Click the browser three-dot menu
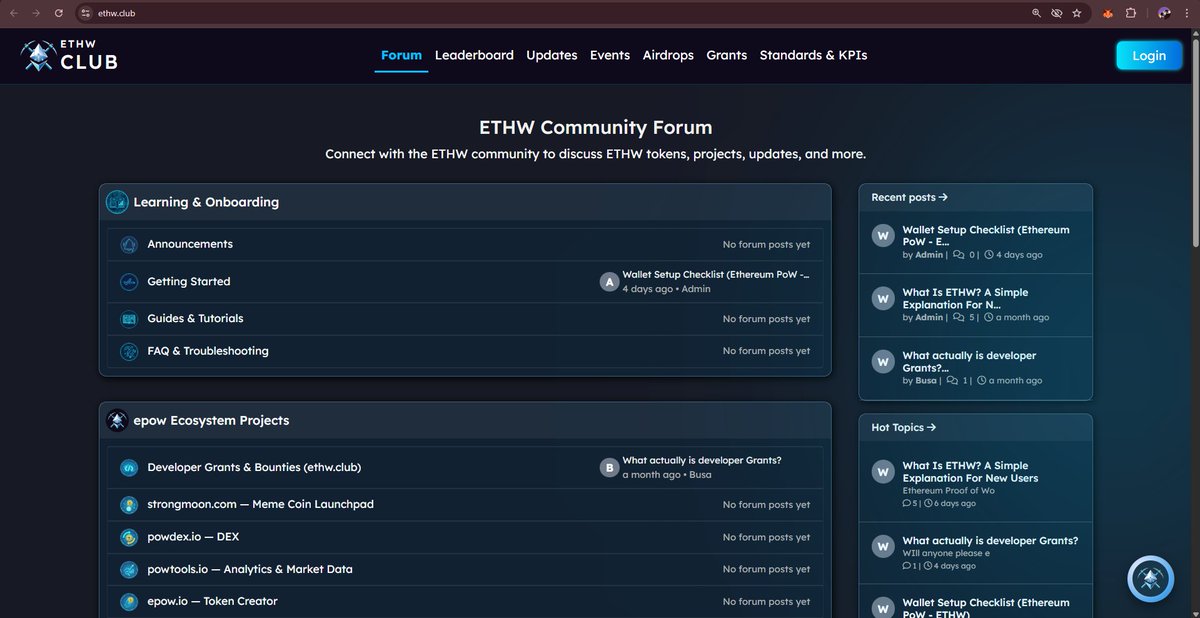The image size is (1200, 618). pyautogui.click(x=1189, y=12)
